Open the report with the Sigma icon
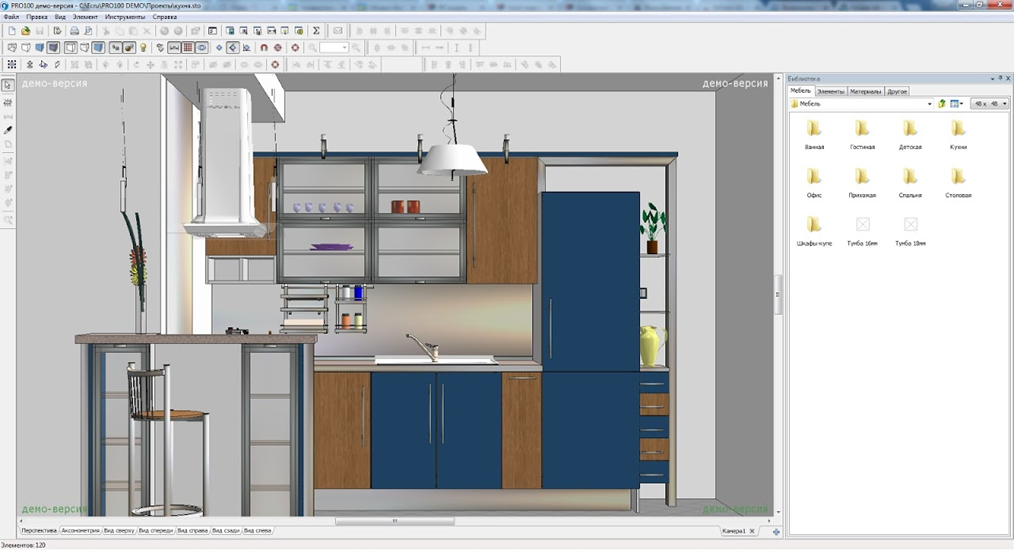The height and width of the screenshot is (550, 1014). tap(316, 30)
